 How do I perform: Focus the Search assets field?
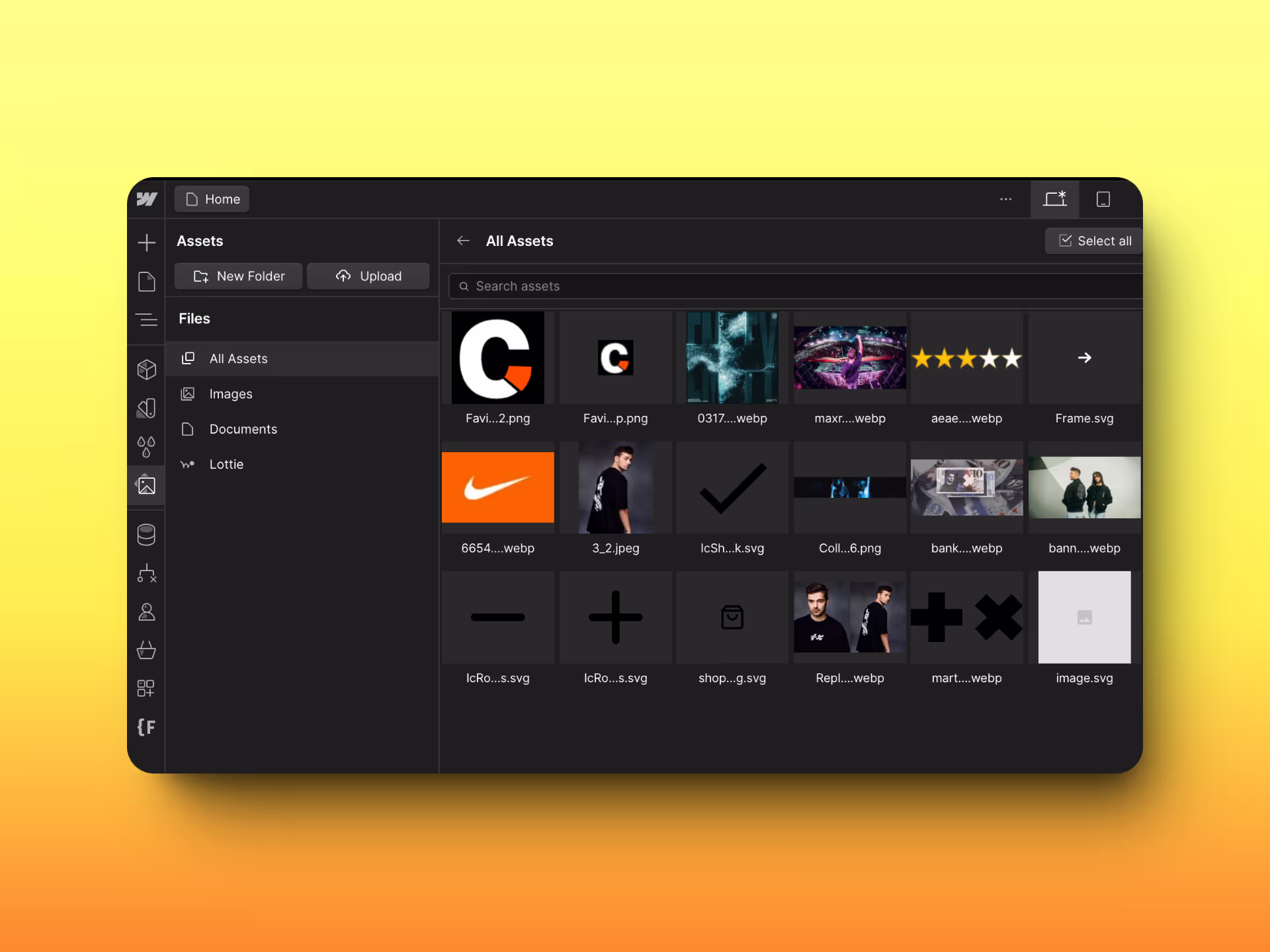(x=796, y=286)
